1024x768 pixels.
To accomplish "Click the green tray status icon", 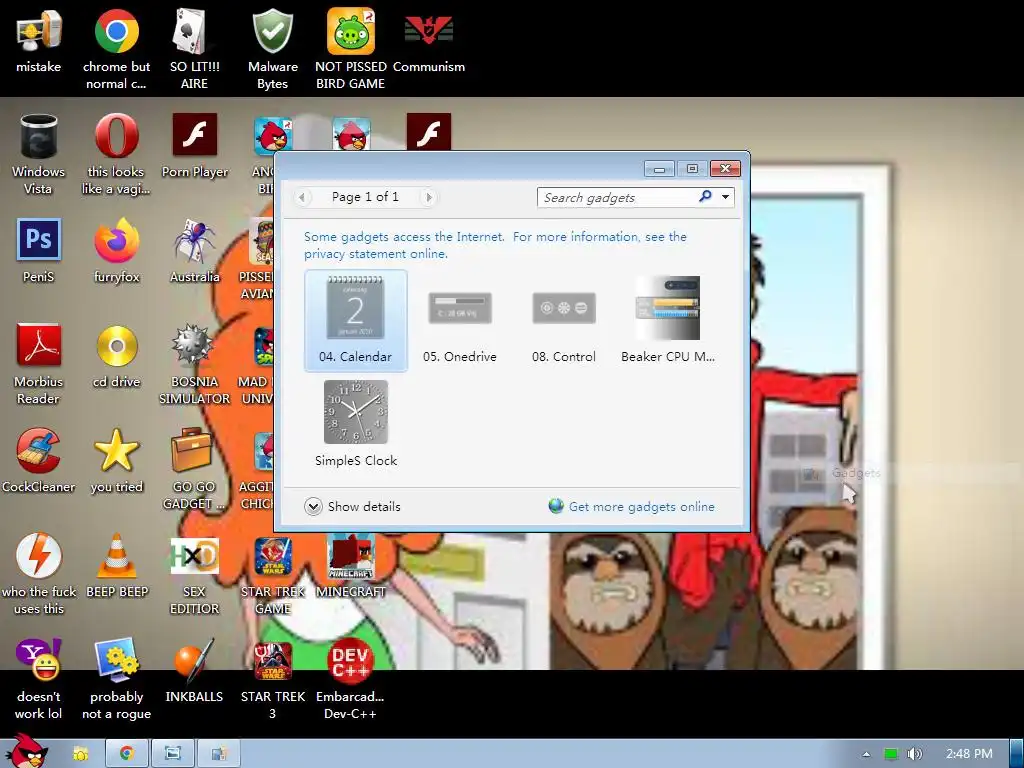I will click(891, 754).
